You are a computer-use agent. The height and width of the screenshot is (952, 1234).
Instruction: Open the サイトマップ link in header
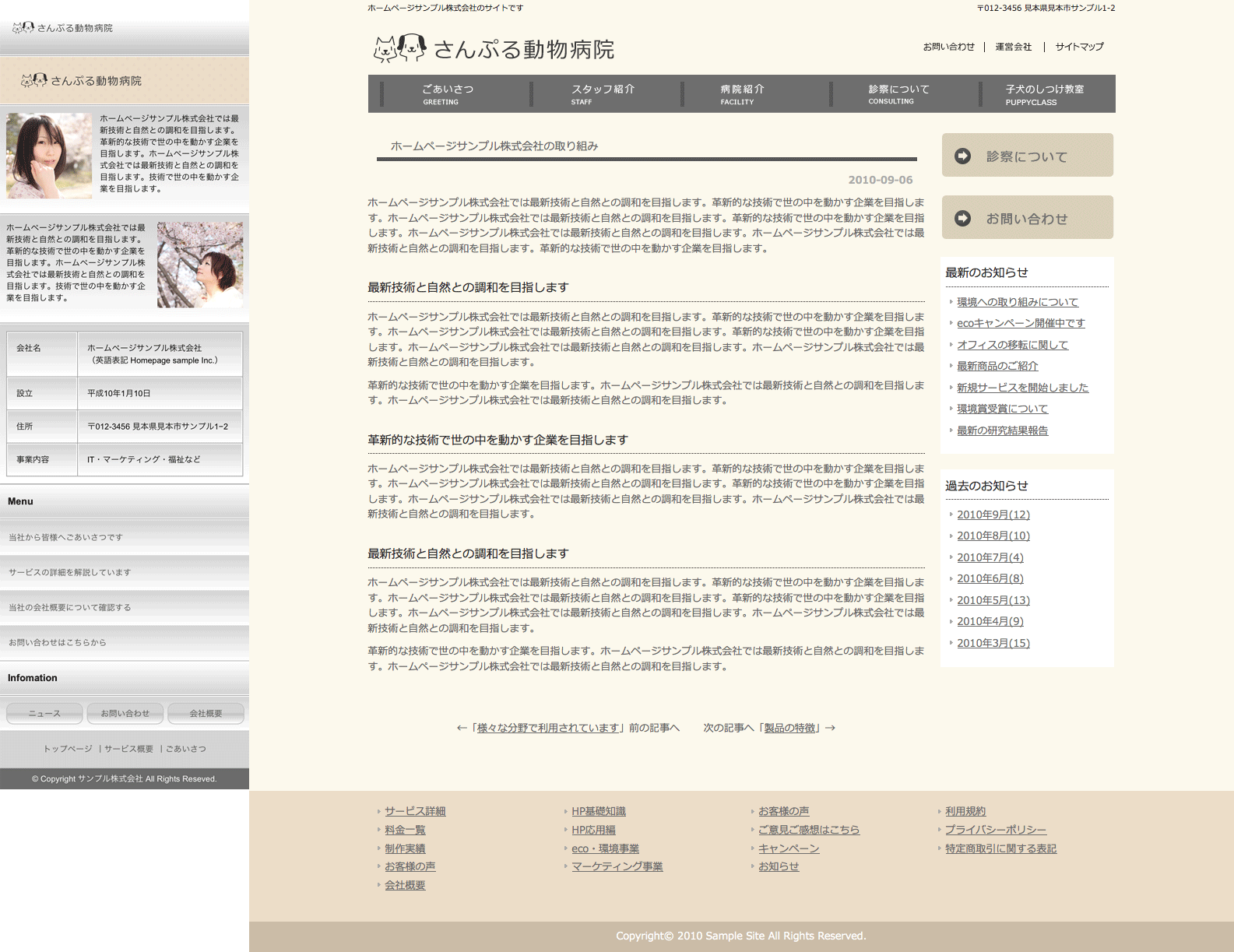1079,47
